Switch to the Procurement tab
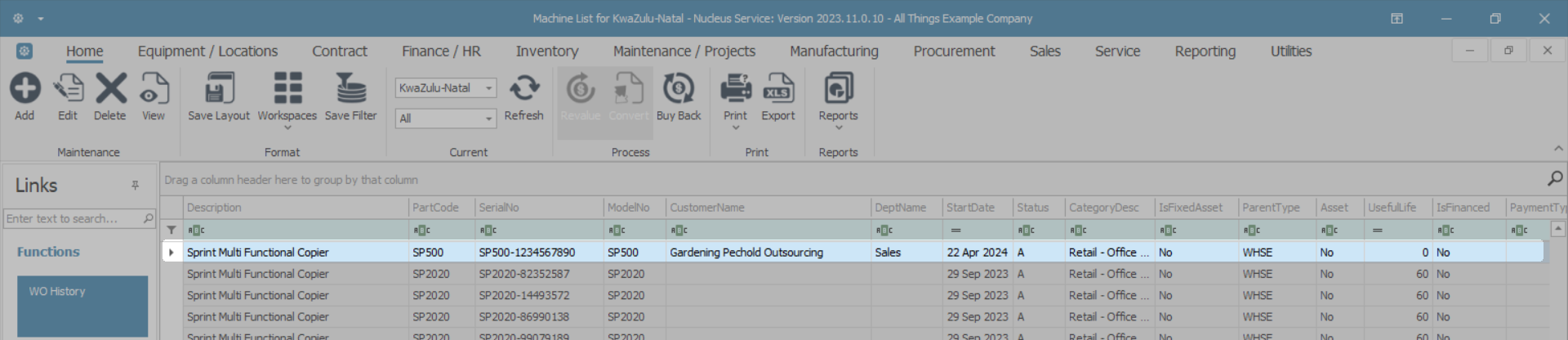 click(954, 51)
